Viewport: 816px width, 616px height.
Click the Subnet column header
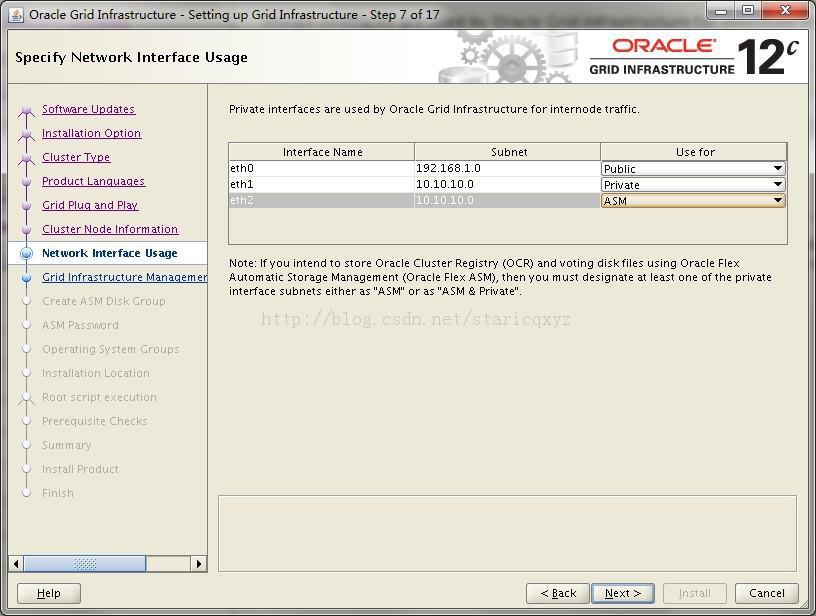[x=508, y=152]
